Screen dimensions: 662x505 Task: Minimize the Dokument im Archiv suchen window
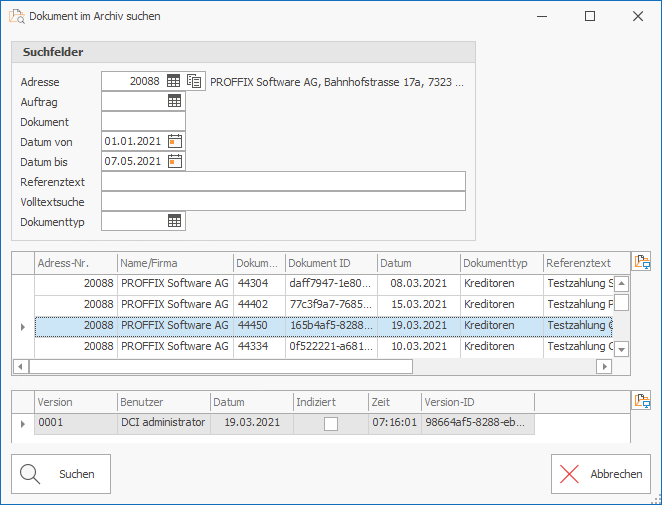coord(542,16)
